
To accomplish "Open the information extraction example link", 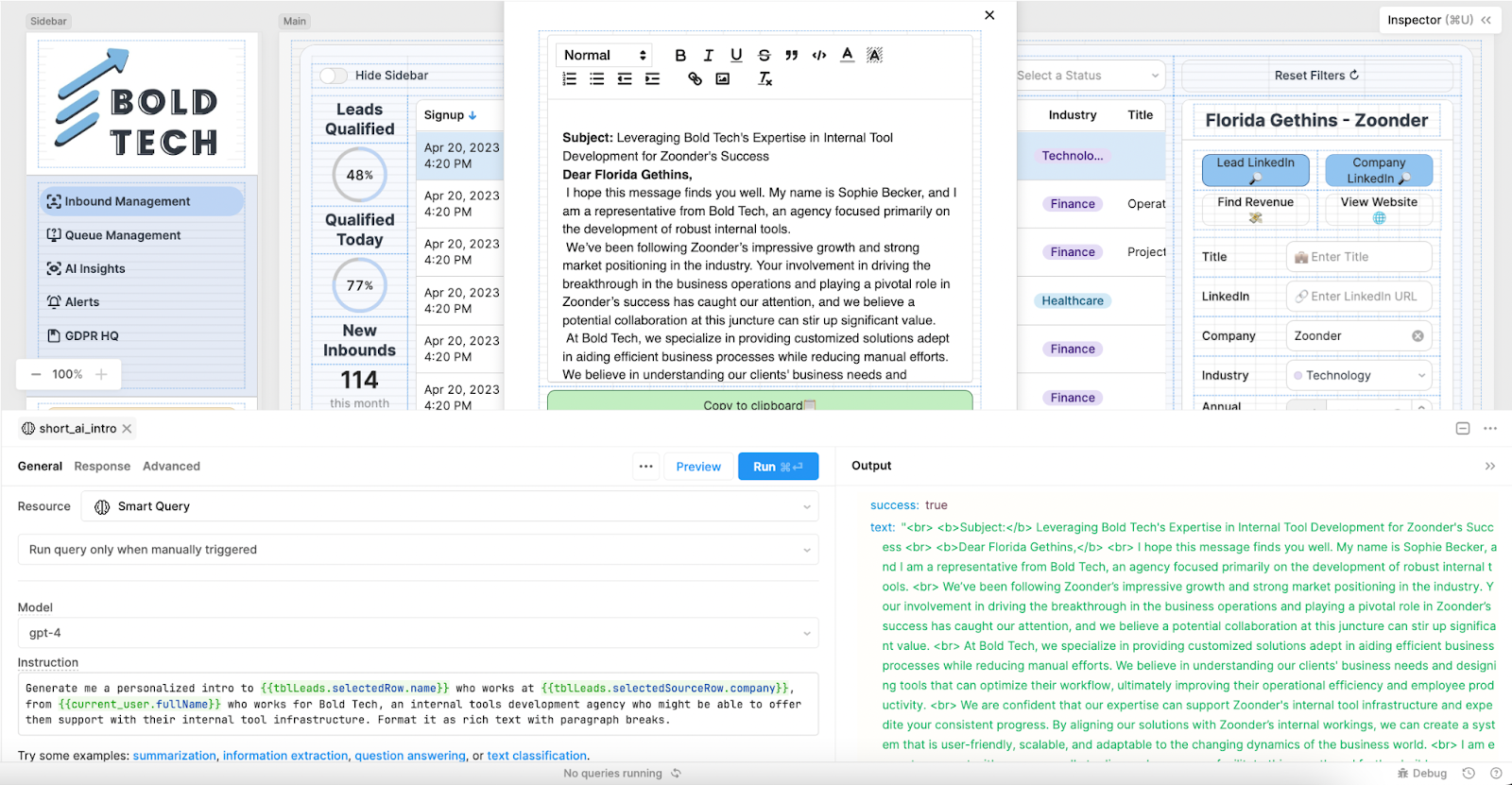I will coord(285,756).
